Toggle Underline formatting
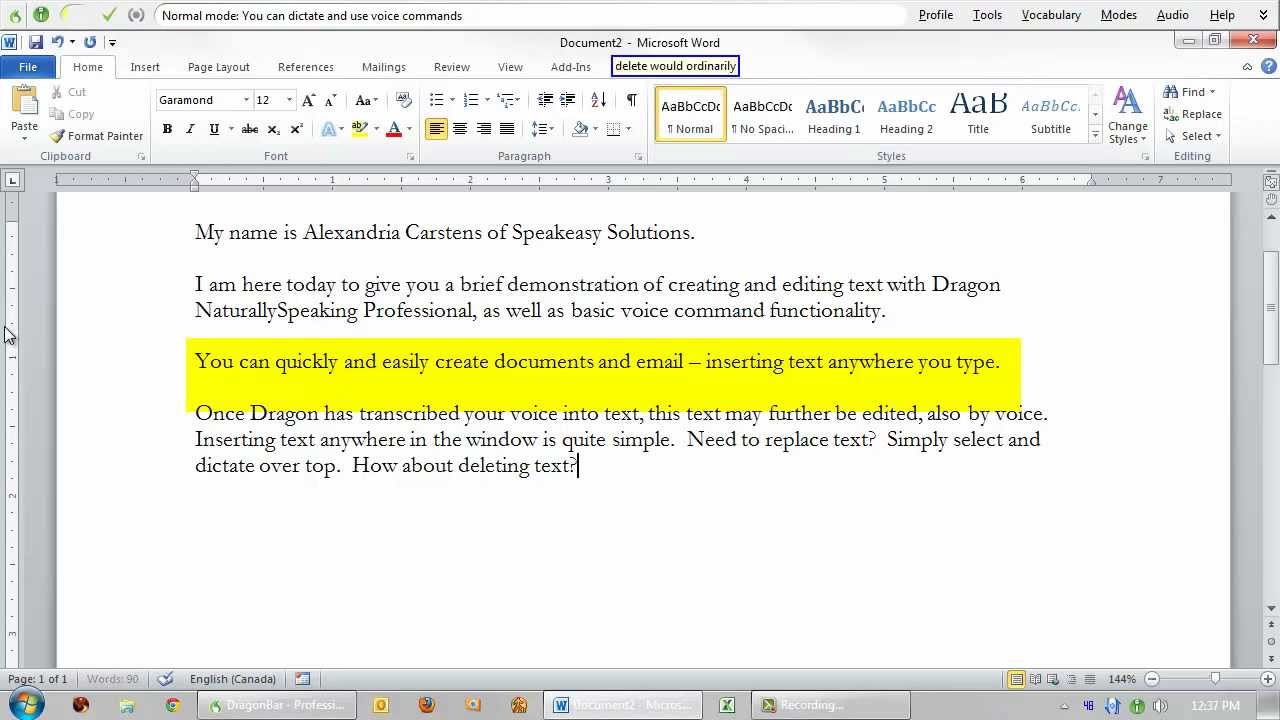Image resolution: width=1280 pixels, height=720 pixels. [213, 129]
